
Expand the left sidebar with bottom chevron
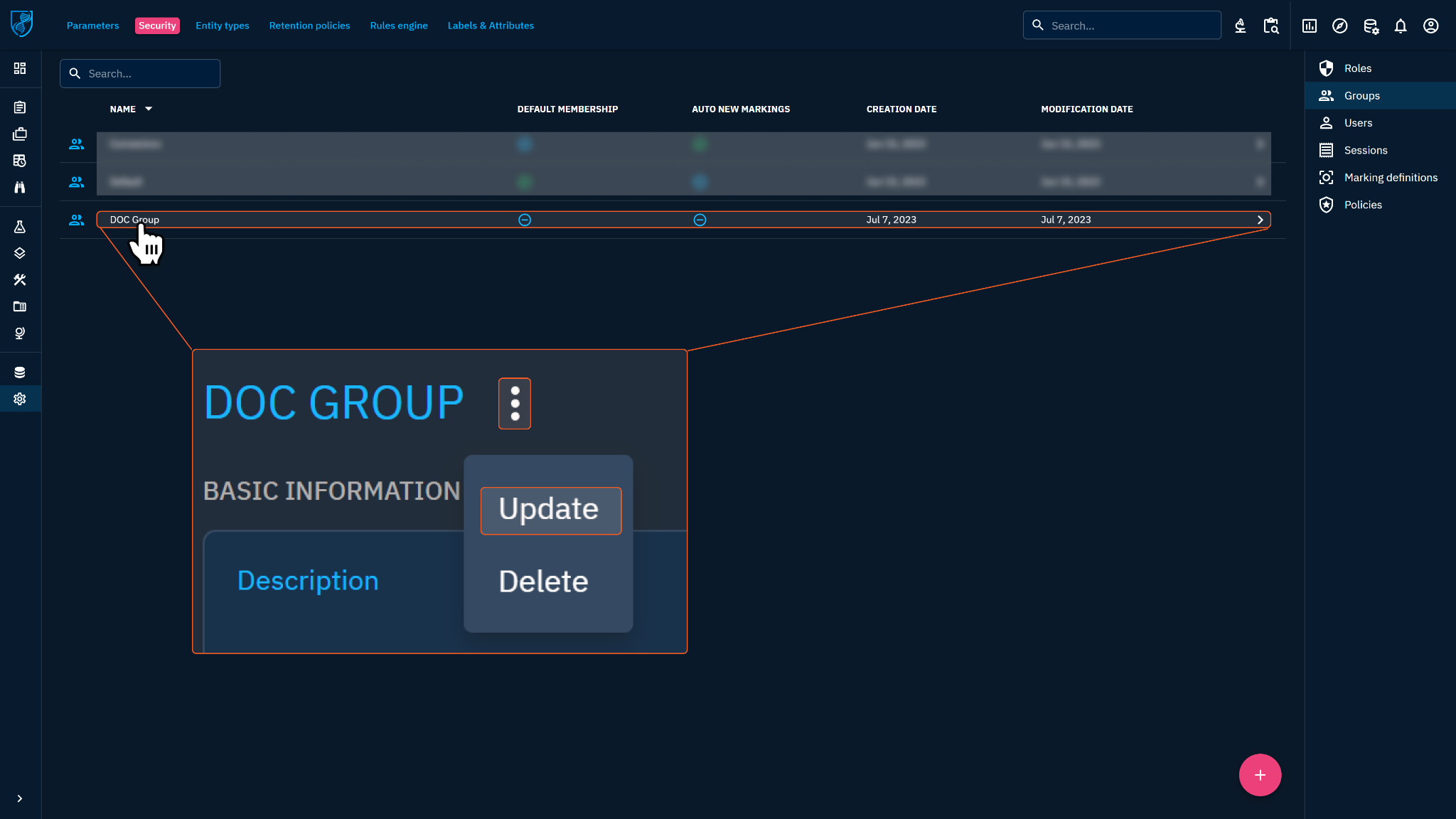pos(20,798)
